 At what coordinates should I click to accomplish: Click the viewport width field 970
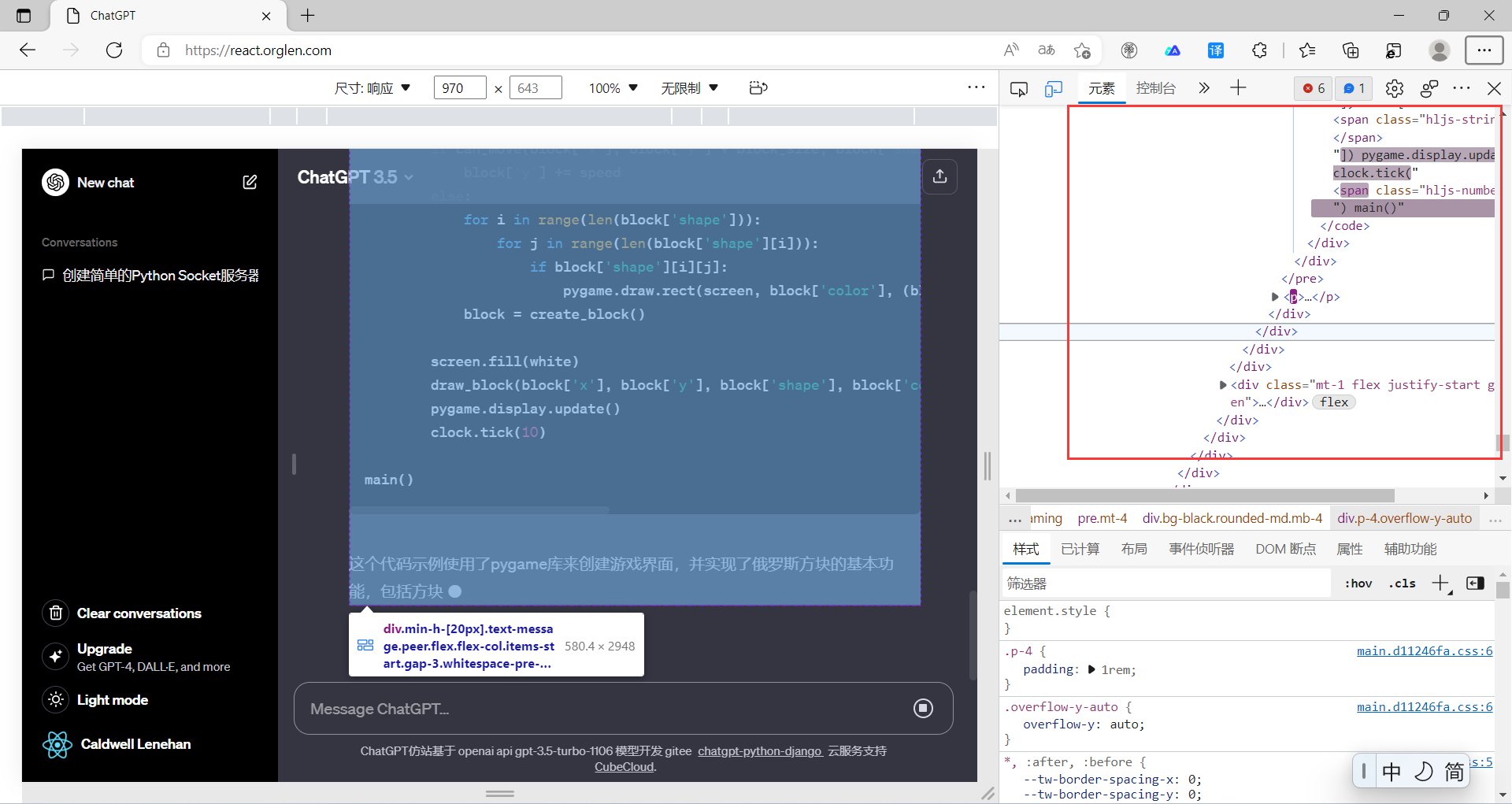[460, 88]
